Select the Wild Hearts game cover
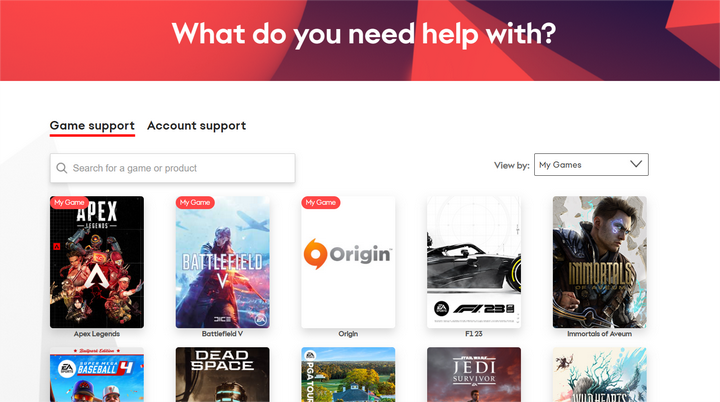 click(600, 374)
